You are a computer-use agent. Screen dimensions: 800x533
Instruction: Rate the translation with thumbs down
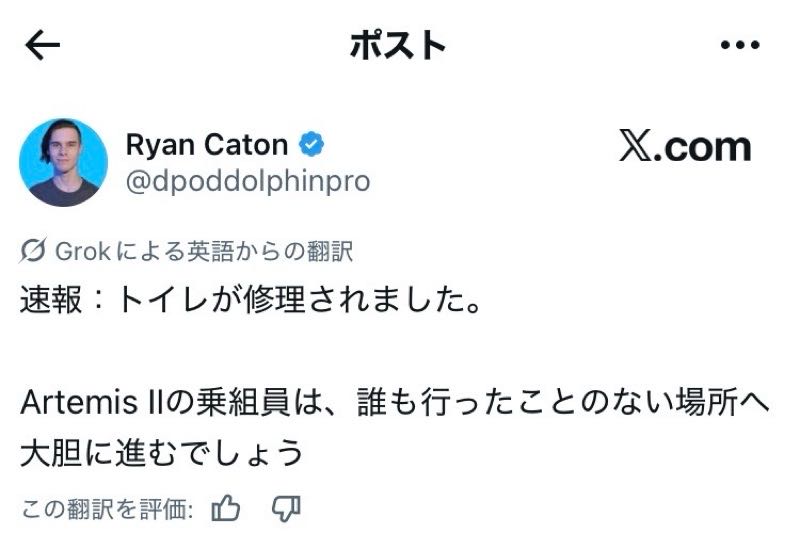286,508
